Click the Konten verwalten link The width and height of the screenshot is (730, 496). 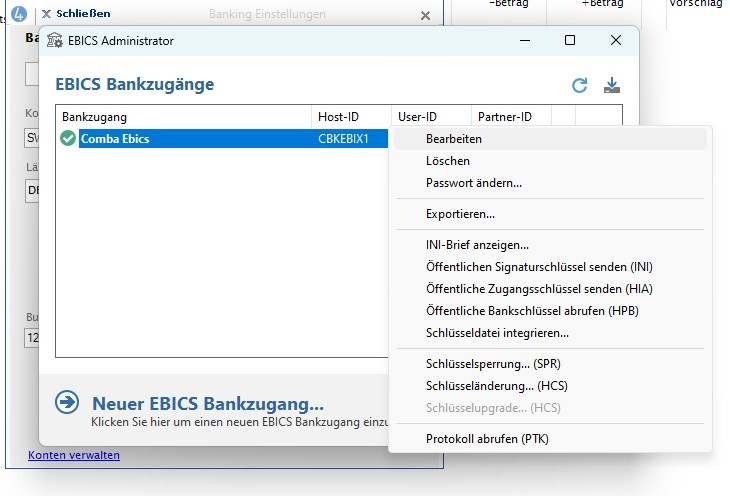pos(74,455)
